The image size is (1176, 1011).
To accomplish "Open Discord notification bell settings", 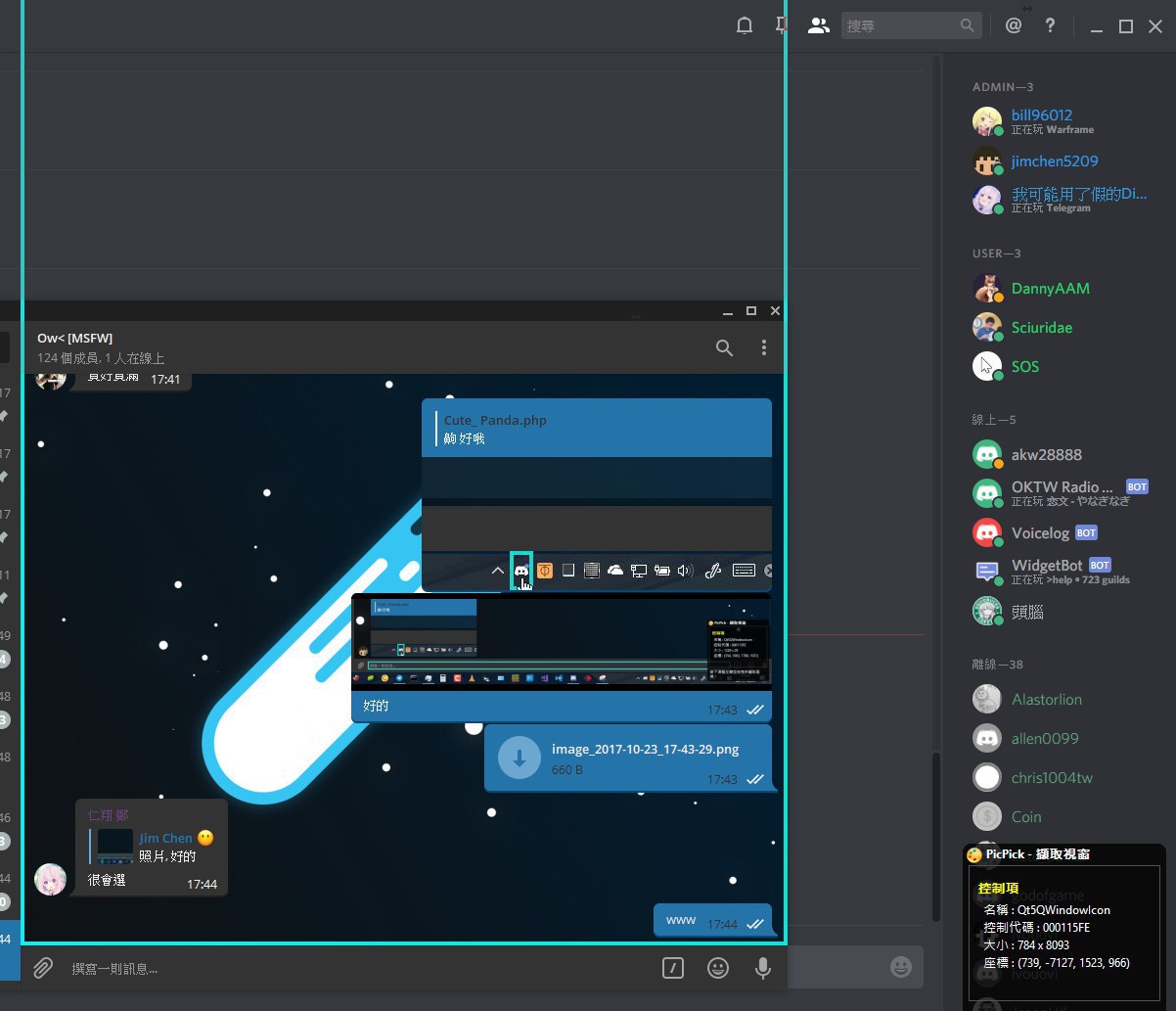I will (745, 26).
